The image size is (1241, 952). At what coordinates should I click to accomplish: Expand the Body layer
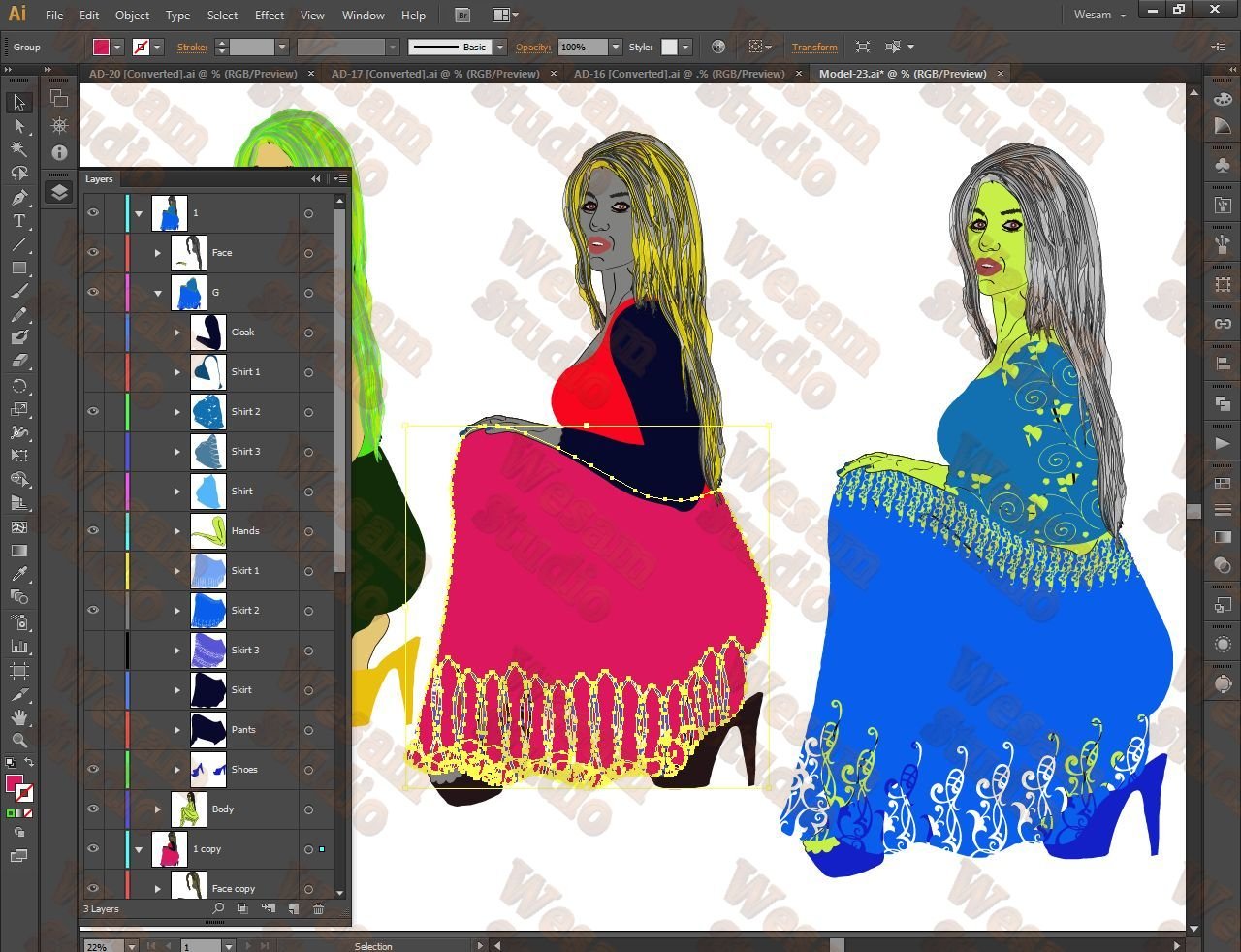tap(158, 809)
